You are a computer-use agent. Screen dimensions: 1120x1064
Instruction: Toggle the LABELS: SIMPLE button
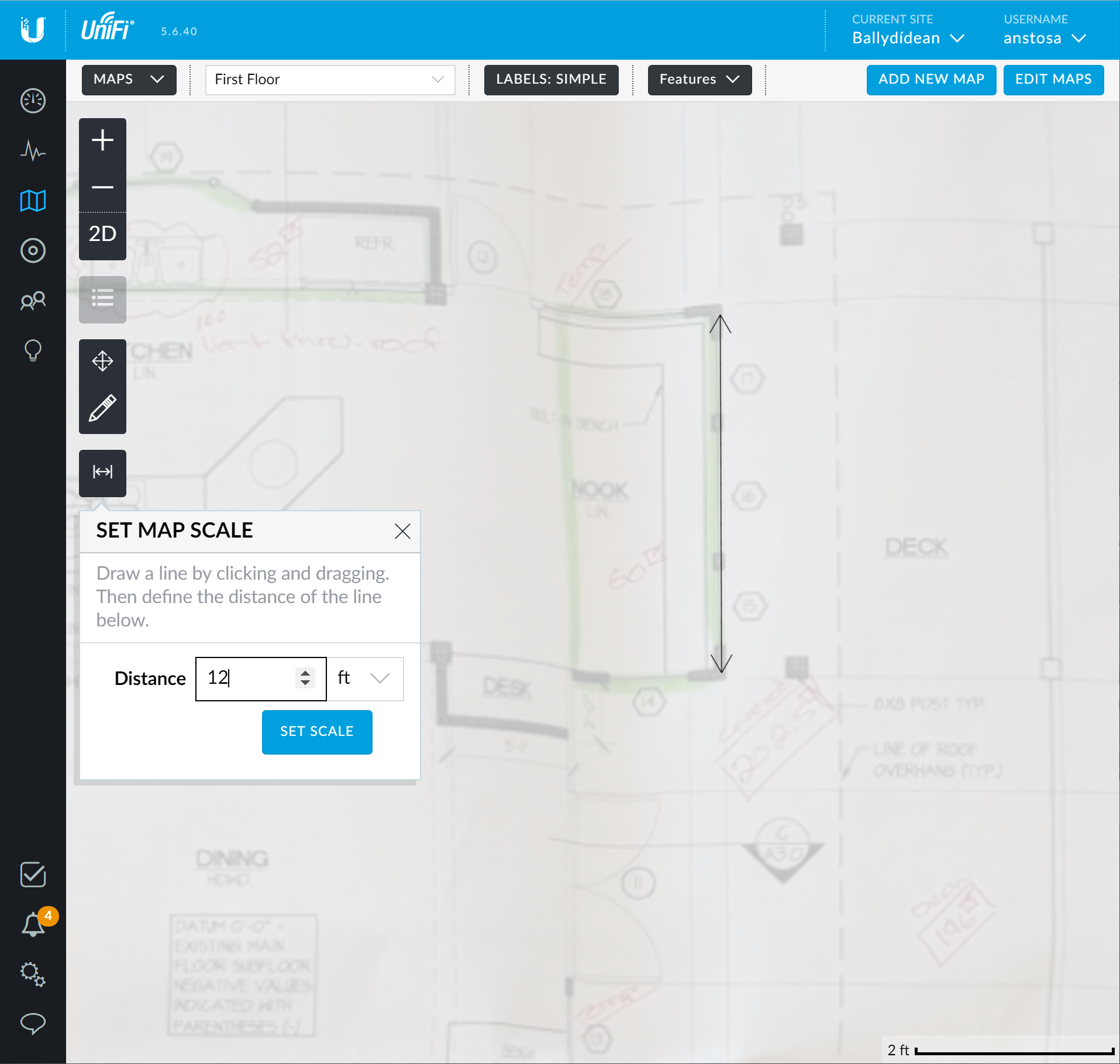click(x=551, y=80)
